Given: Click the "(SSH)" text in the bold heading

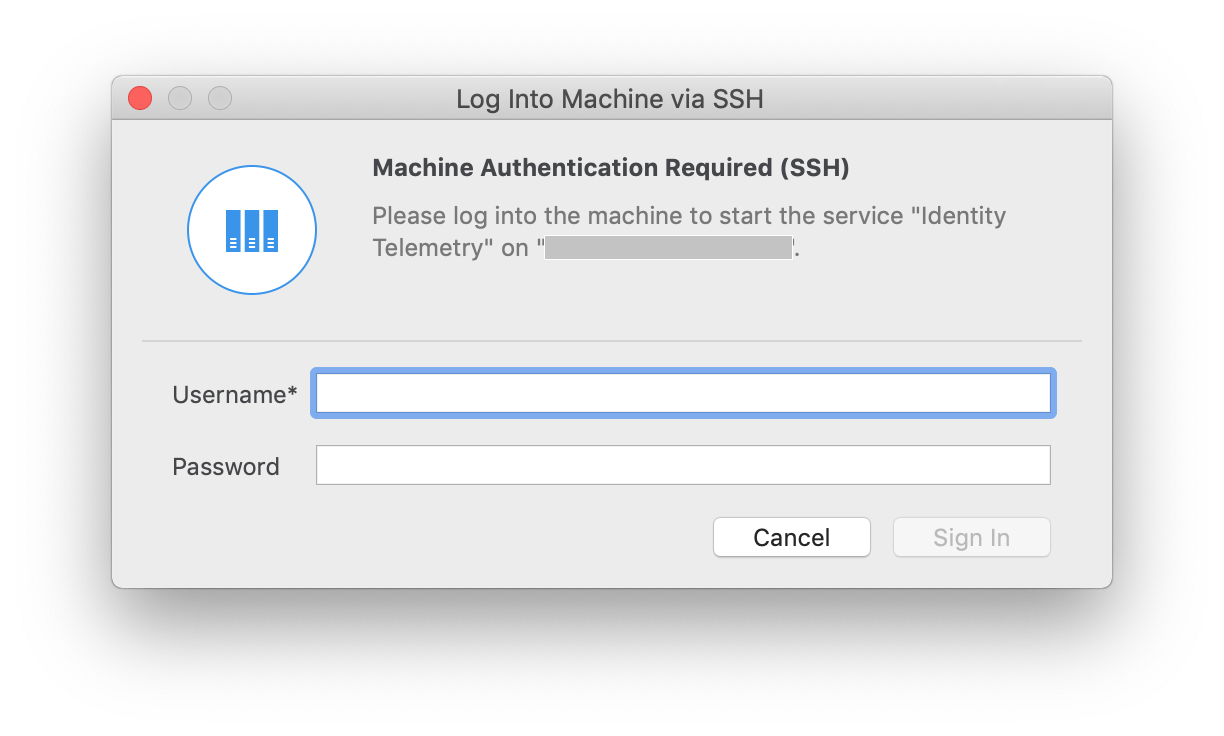Looking at the screenshot, I should tap(812, 167).
